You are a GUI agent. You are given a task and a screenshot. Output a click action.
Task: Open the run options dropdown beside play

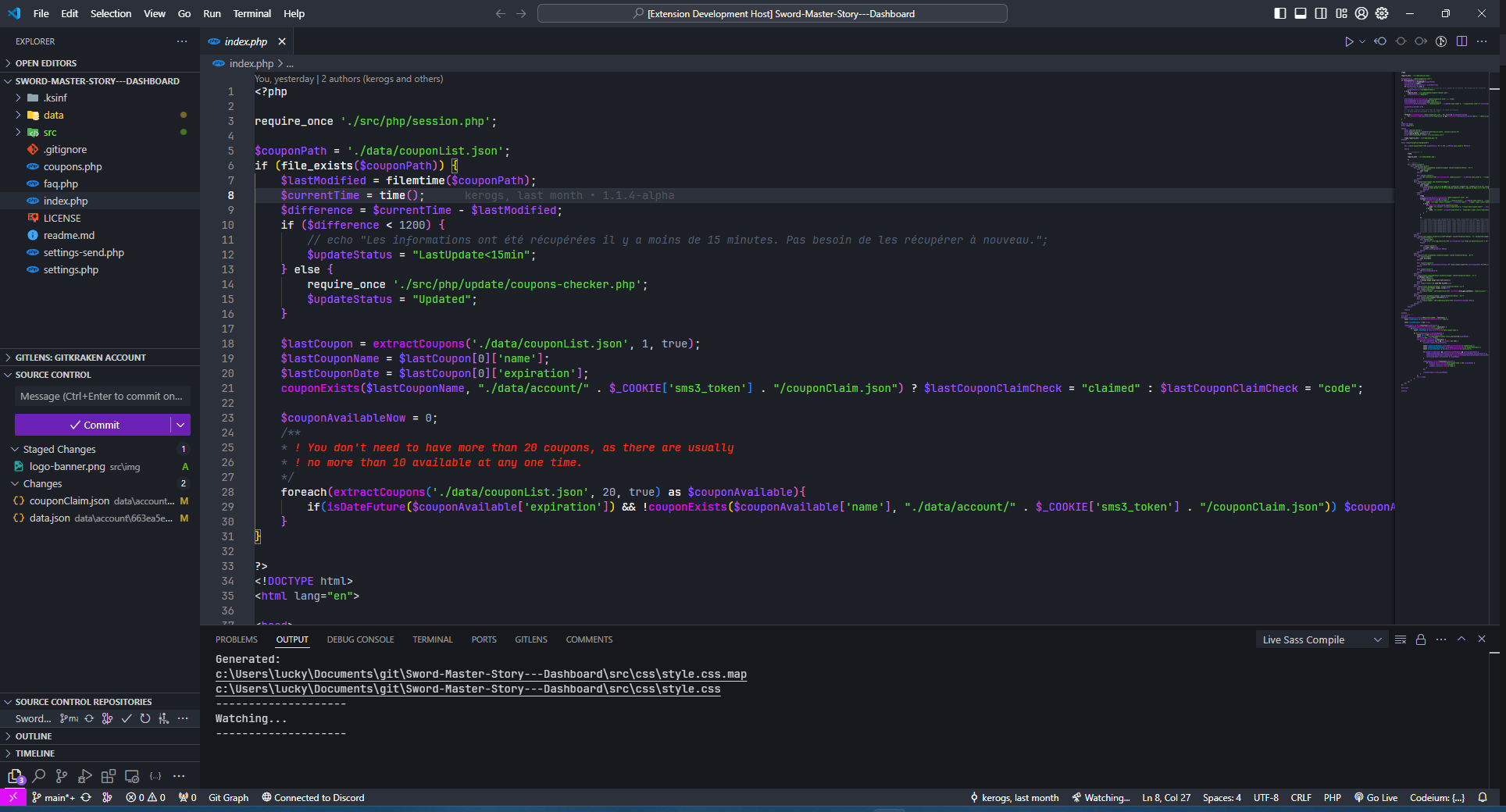pos(1362,41)
